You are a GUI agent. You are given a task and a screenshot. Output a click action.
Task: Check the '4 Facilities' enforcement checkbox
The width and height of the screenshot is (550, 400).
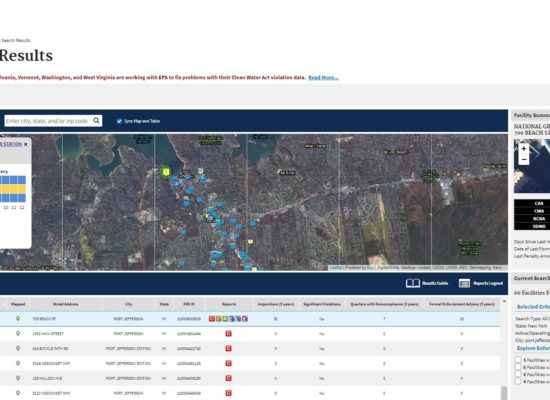(518, 381)
